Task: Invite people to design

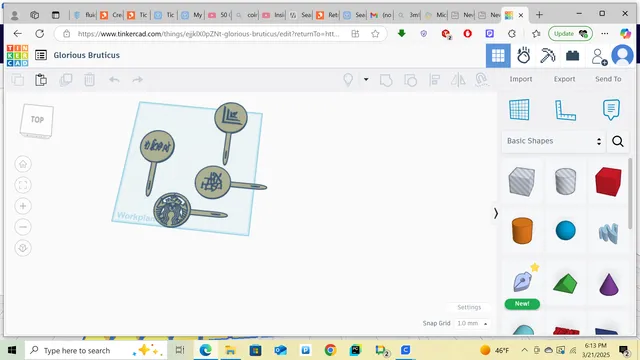Action: tap(599, 57)
